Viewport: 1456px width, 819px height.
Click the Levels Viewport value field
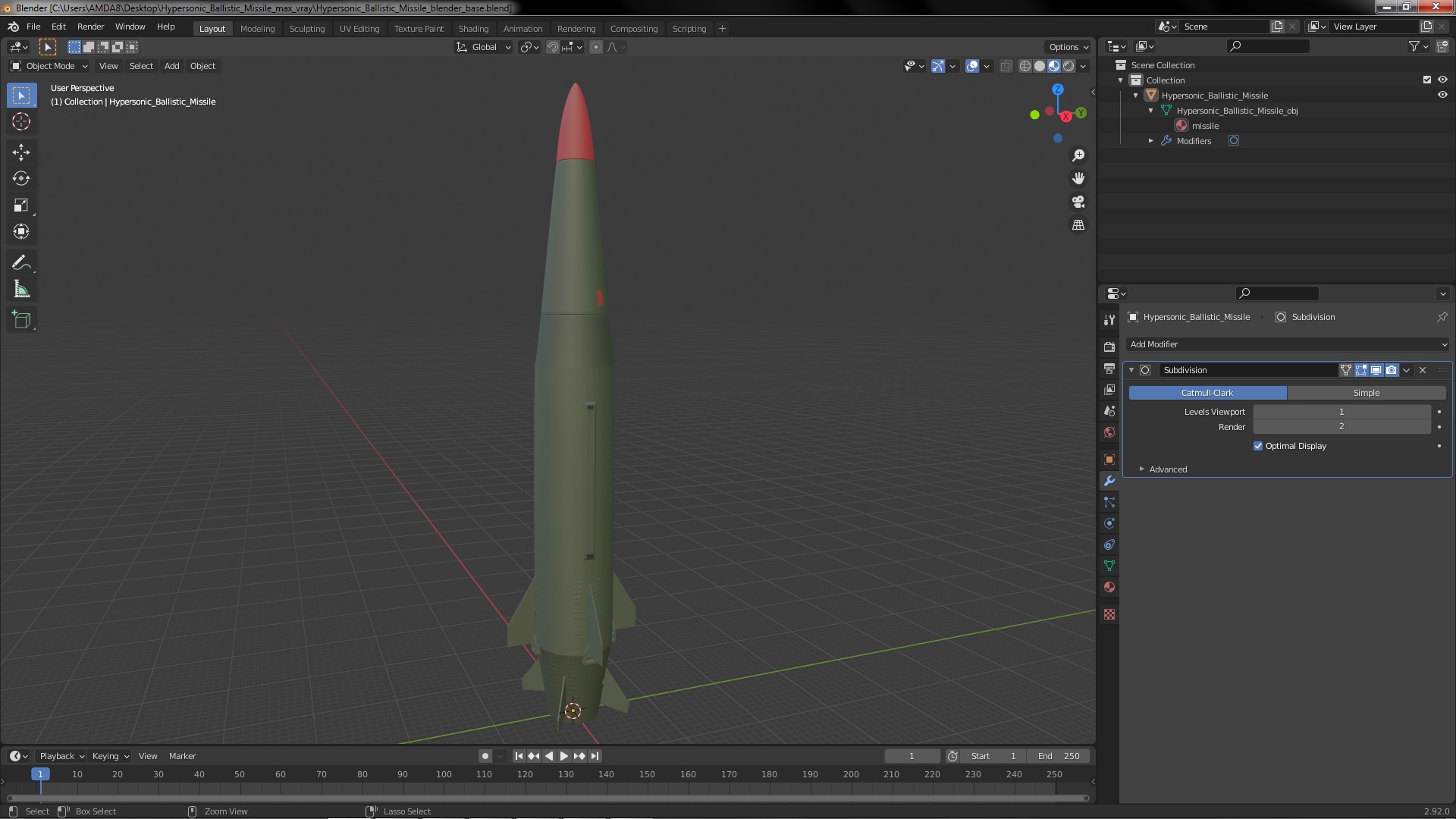click(1341, 412)
